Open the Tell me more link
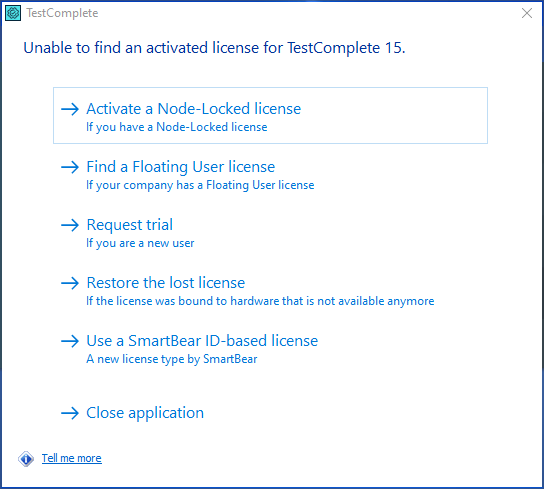Image resolution: width=544 pixels, height=489 pixels. 72,458
